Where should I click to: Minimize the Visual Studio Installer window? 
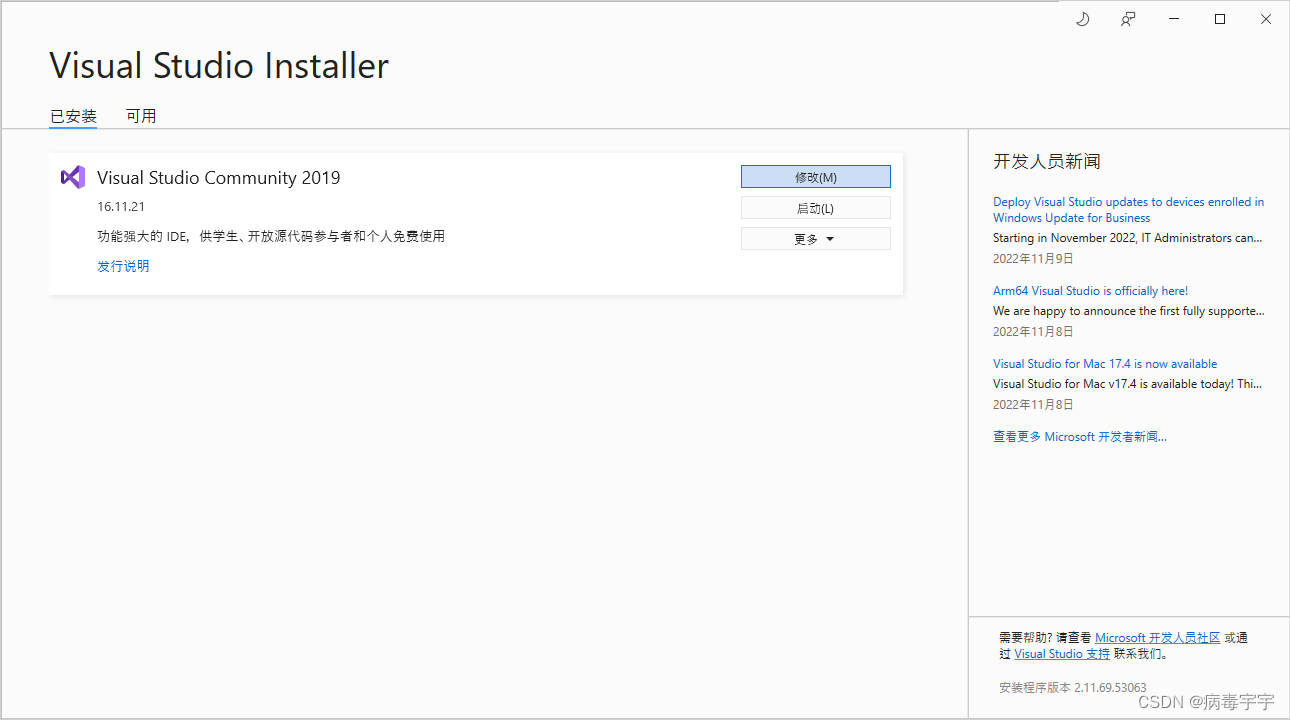pyautogui.click(x=1174, y=19)
